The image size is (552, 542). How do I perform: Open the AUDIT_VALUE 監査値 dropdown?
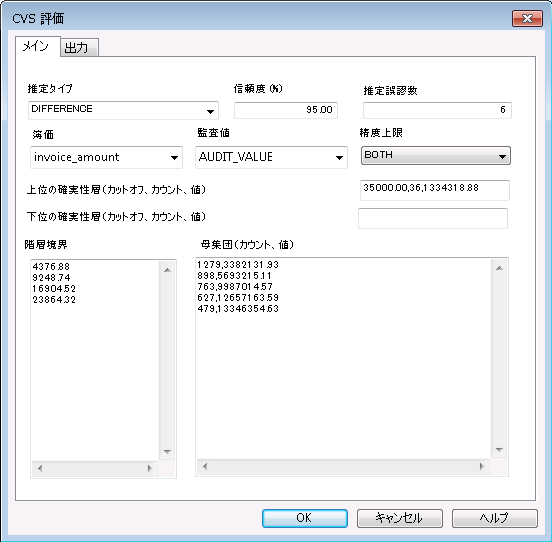tap(271, 157)
